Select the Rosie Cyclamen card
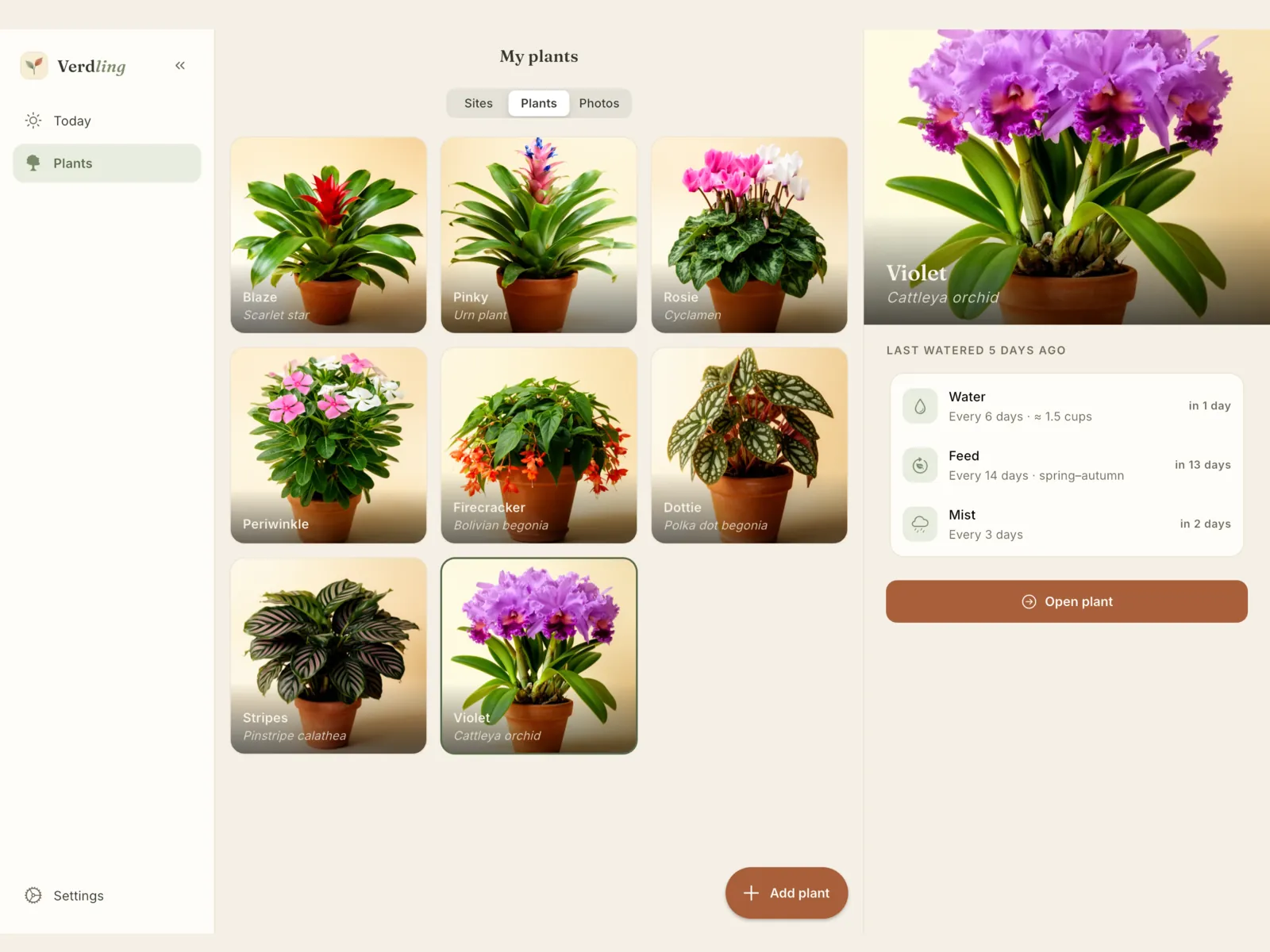Screen dimensions: 1270x952 pyautogui.click(x=749, y=235)
